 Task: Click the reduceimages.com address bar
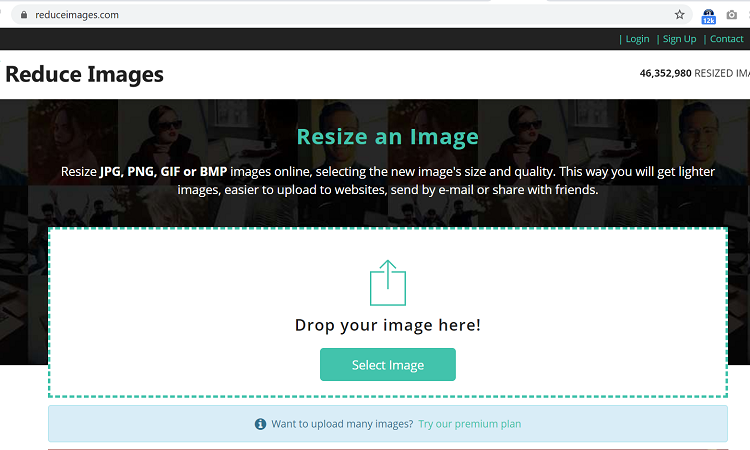352,15
